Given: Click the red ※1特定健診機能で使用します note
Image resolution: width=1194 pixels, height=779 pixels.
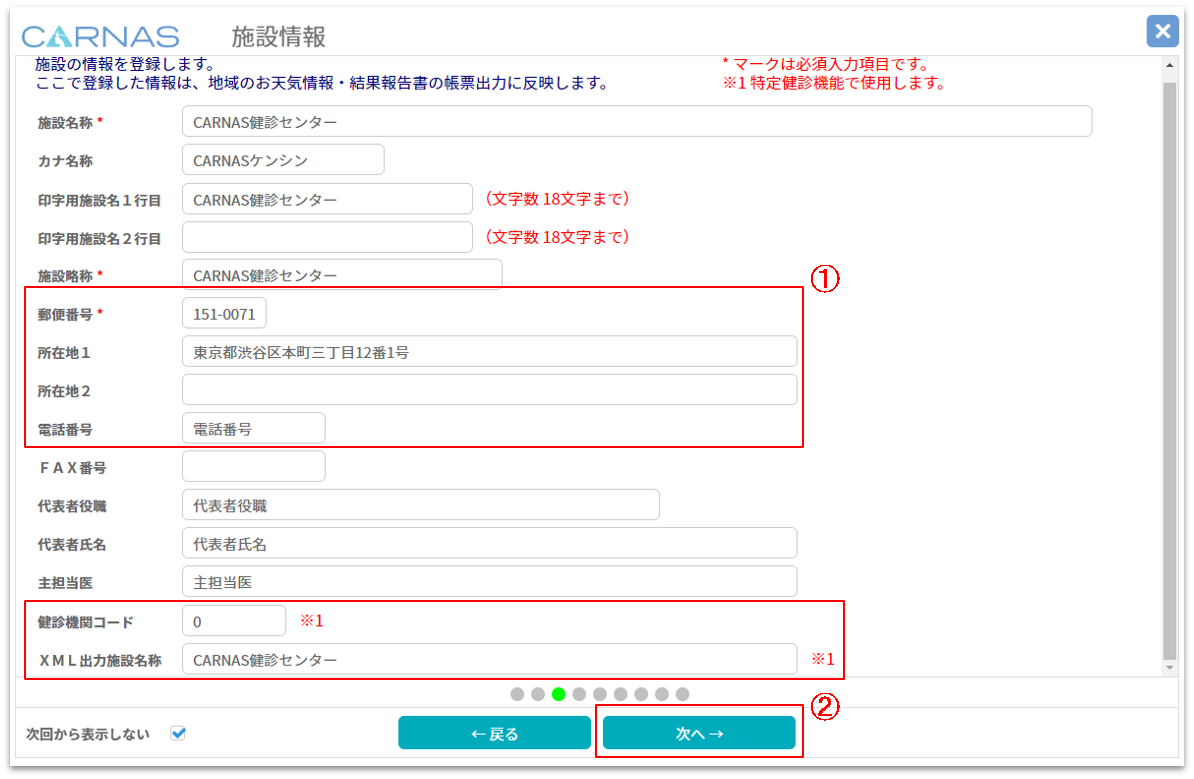Looking at the screenshot, I should click(x=834, y=83).
